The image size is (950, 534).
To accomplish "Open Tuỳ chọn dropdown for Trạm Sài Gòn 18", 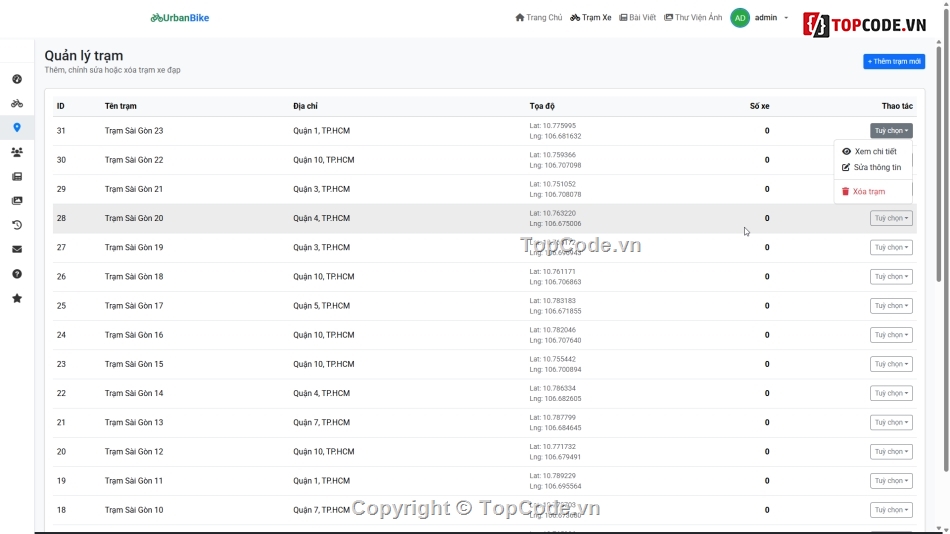I will click(891, 276).
